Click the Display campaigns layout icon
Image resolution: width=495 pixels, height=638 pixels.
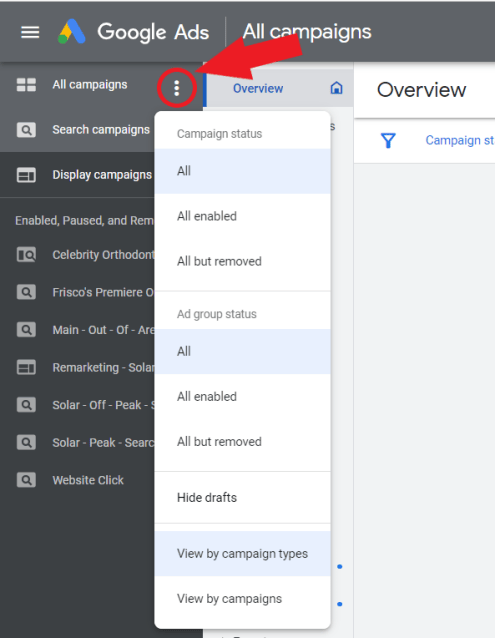[26, 175]
